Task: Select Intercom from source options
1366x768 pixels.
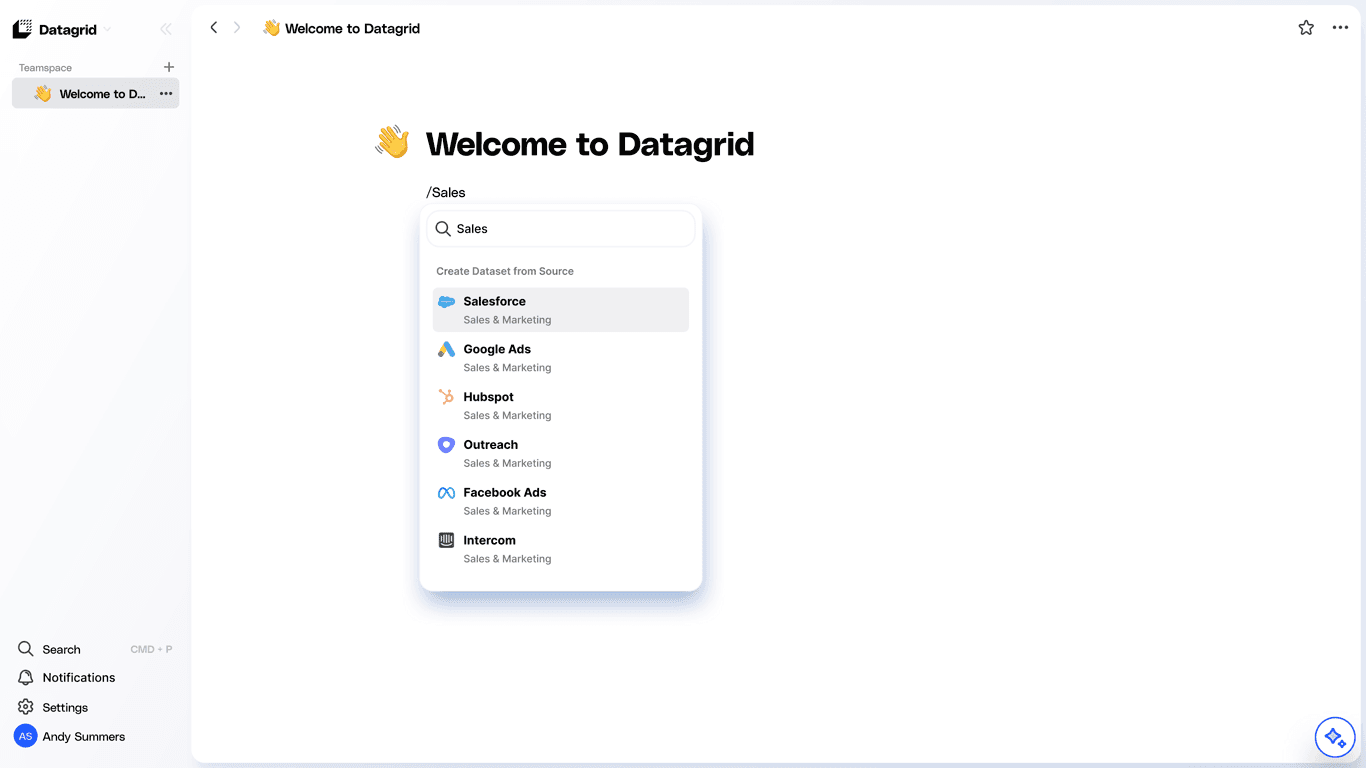Action: pyautogui.click(x=561, y=549)
